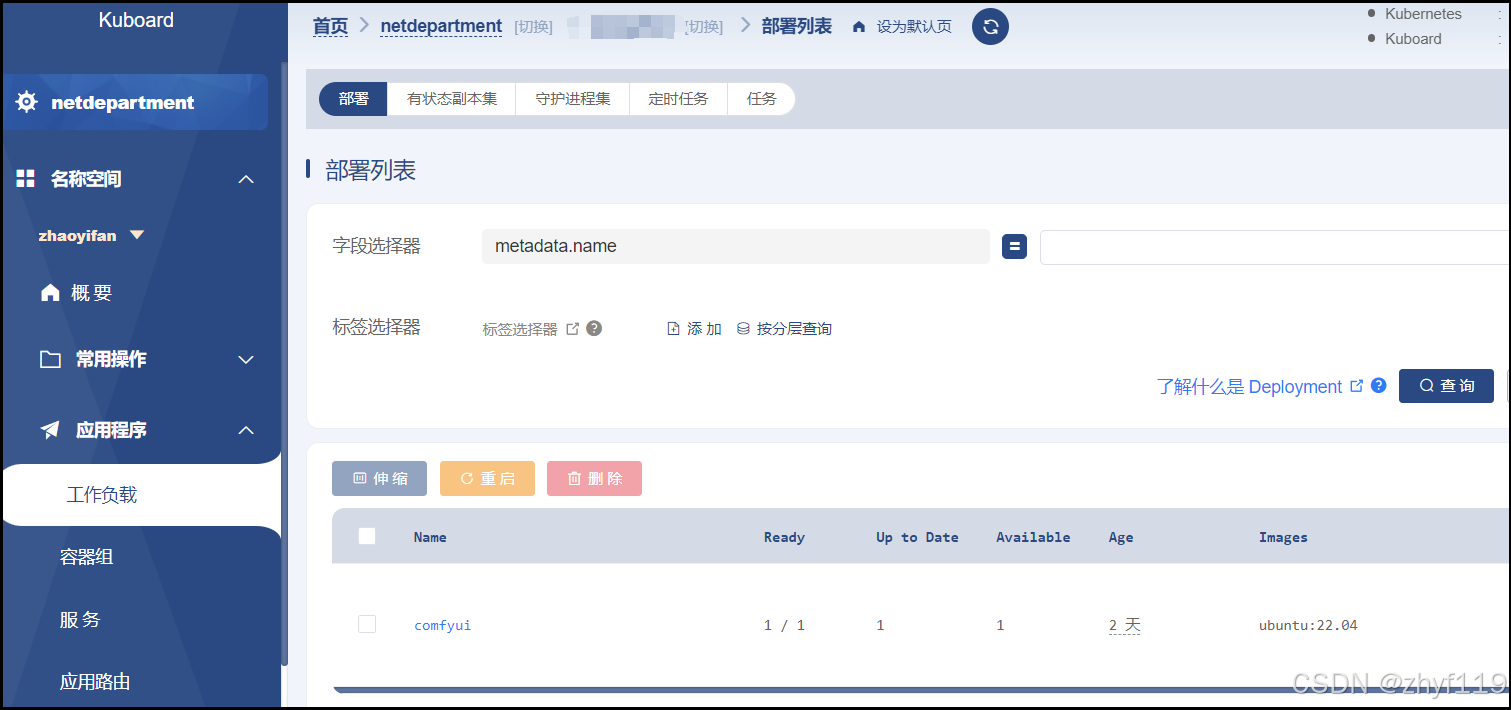Click the Up to Date column header
1511x710 pixels.
[917, 537]
